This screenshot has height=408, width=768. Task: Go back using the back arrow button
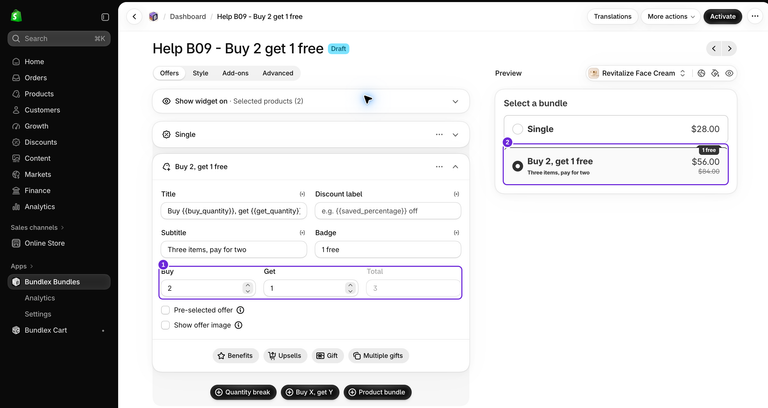tap(134, 17)
